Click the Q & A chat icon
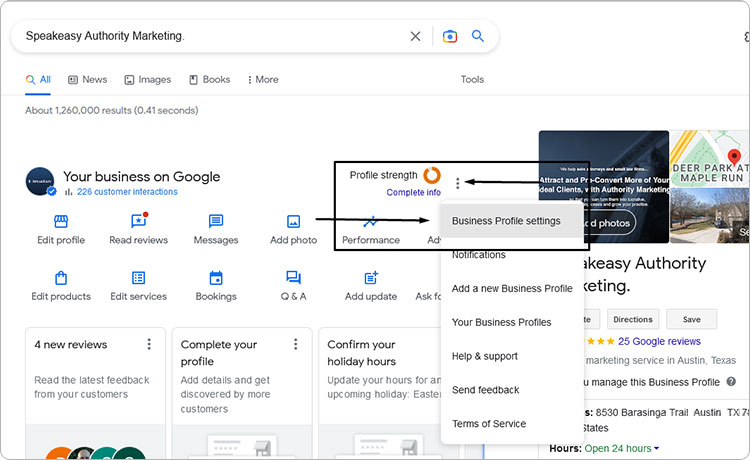Viewport: 750px width, 460px height. pyautogui.click(x=293, y=277)
